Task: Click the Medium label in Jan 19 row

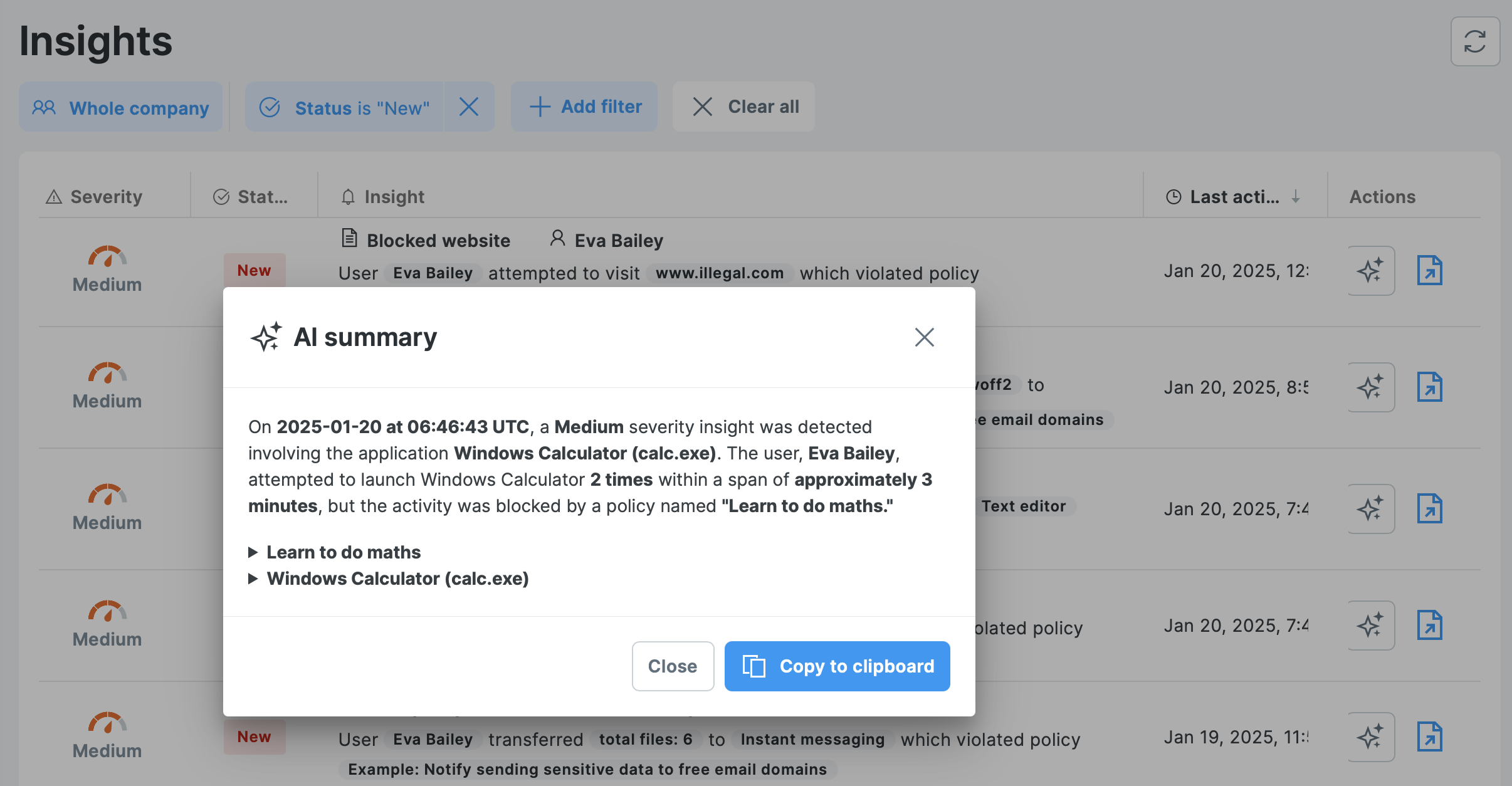Action: pos(107,751)
